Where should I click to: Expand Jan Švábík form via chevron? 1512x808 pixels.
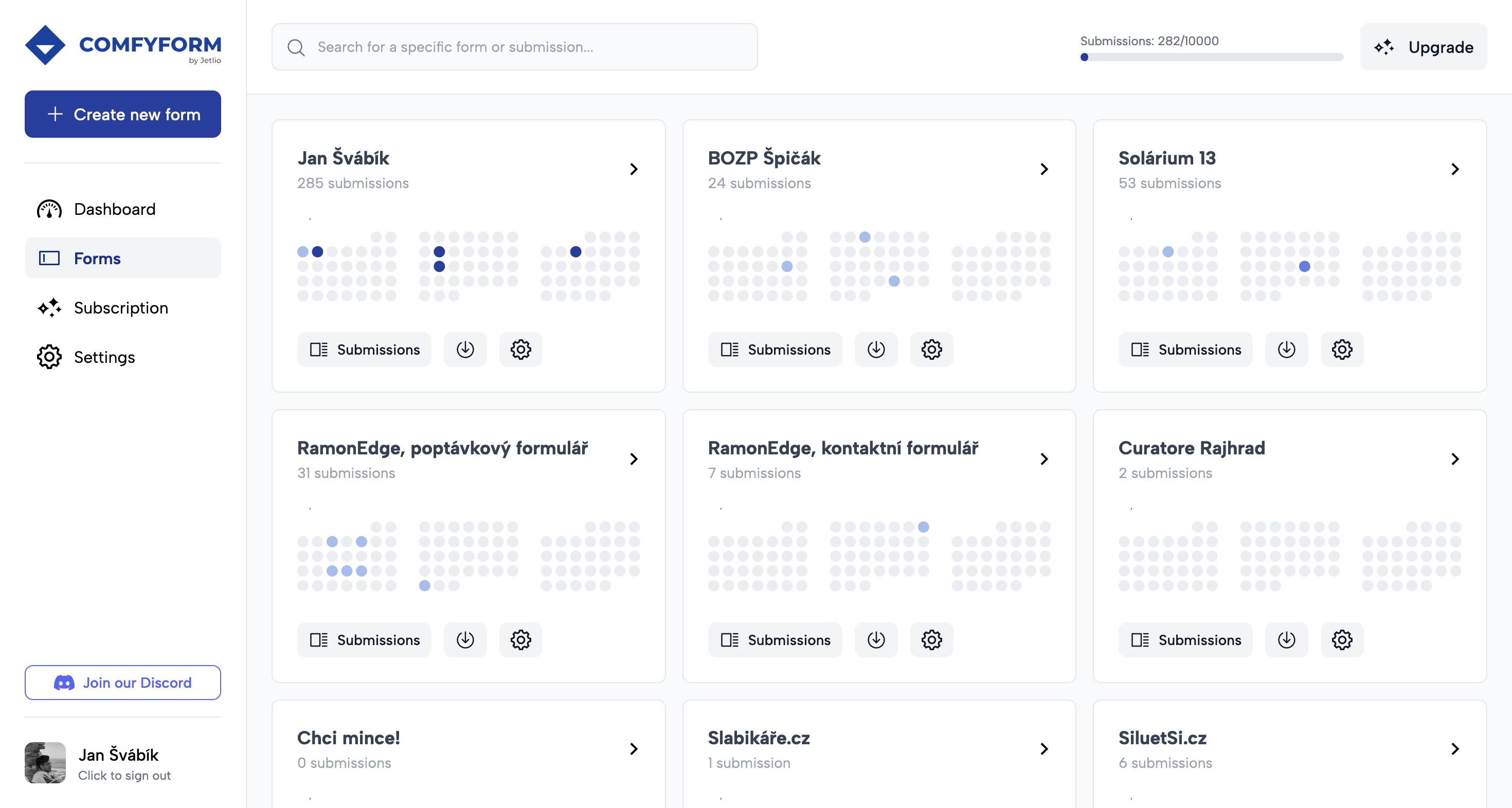pos(633,169)
